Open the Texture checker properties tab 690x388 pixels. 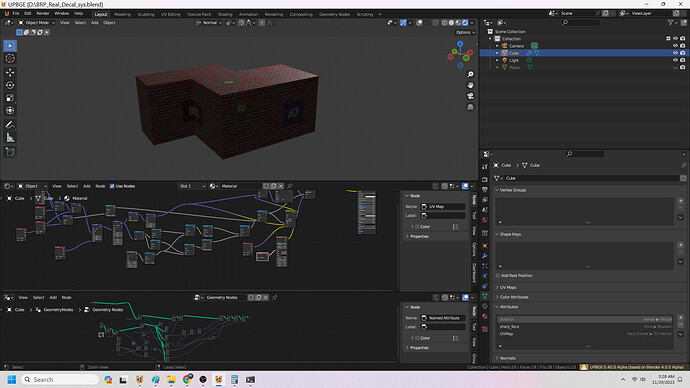(x=484, y=329)
